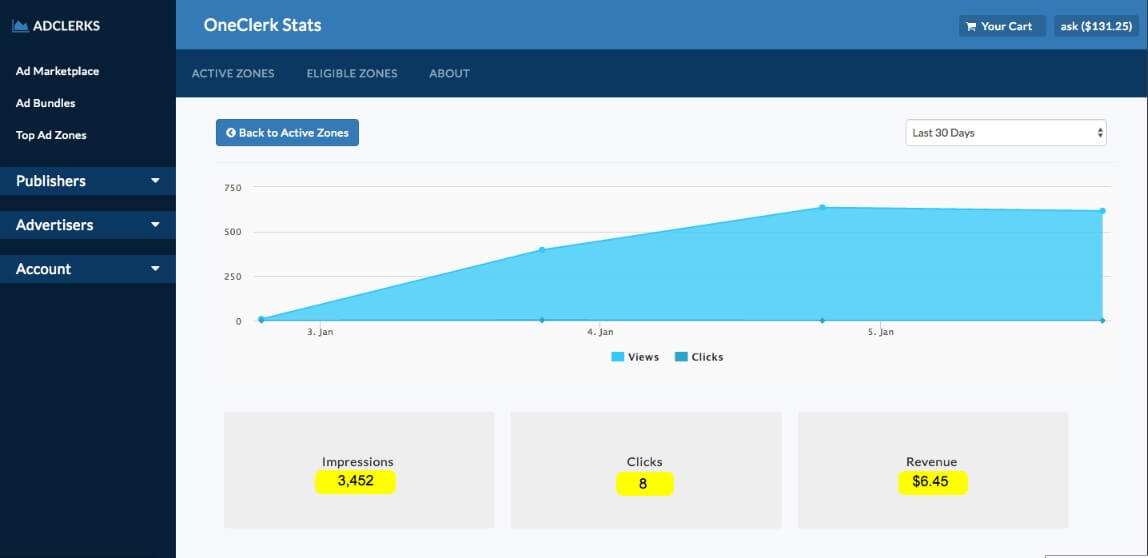Viewport: 1148px width, 558px height.
Task: Open the Last 30 Days dropdown
Action: 1006,133
